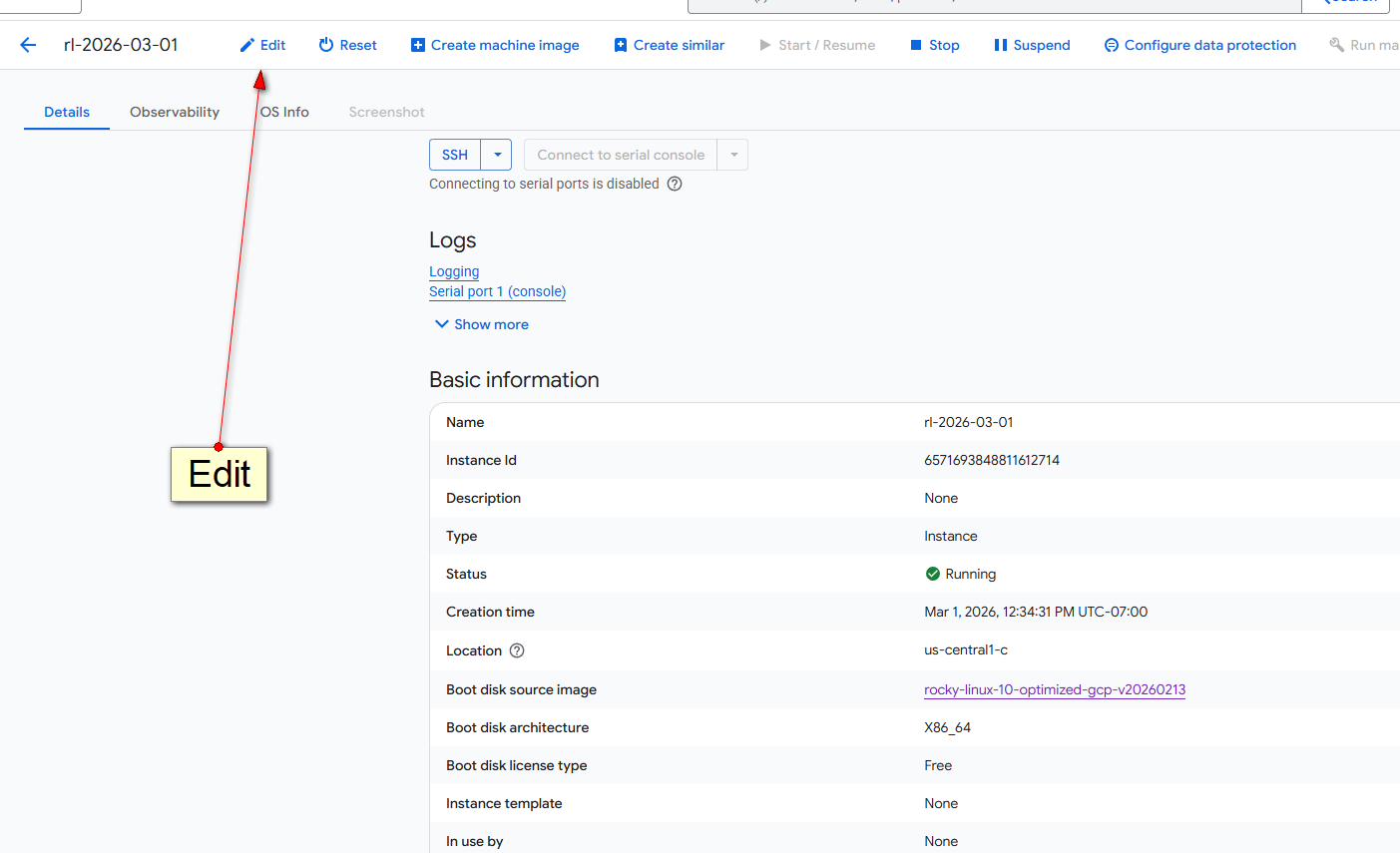Click Create machine image plus icon
Viewport: 1400px width, 853px height.
pos(418,45)
